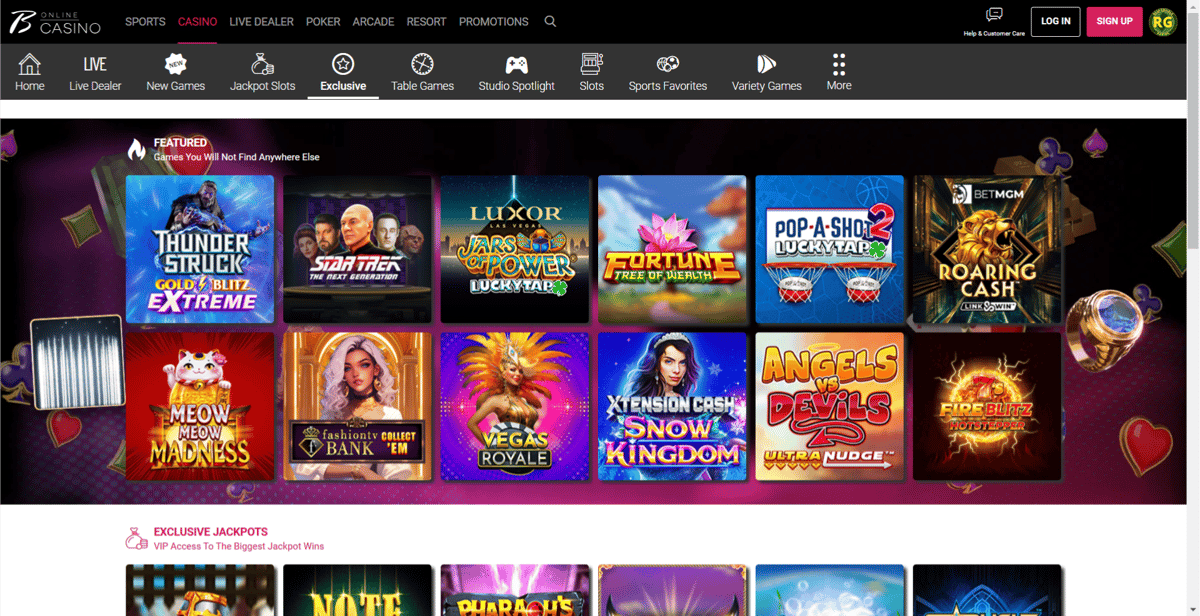
Task: Click "Games You Will Not Find Anywhere Else"
Action: coord(237,157)
